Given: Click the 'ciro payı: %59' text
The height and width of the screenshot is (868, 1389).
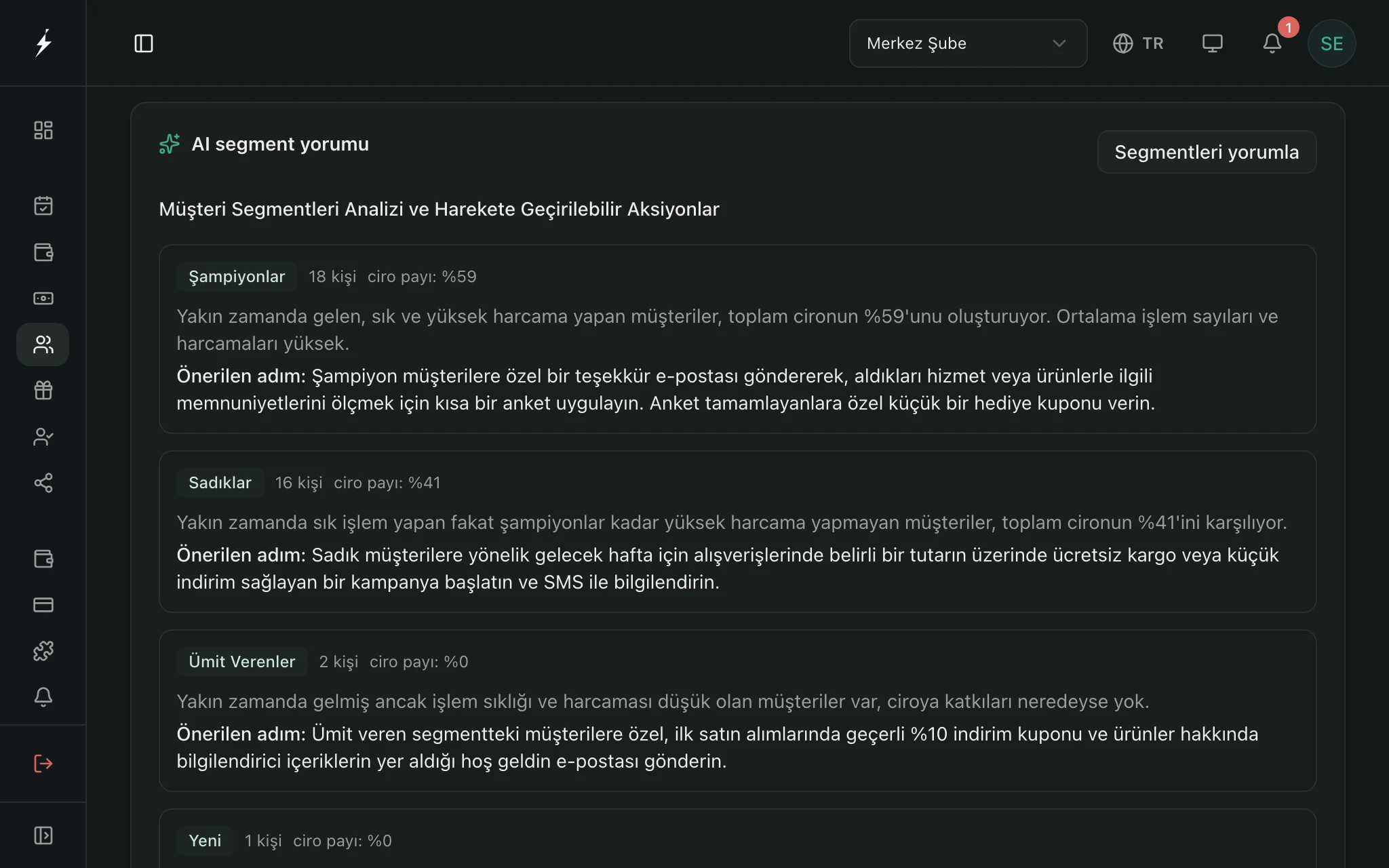Looking at the screenshot, I should point(422,277).
